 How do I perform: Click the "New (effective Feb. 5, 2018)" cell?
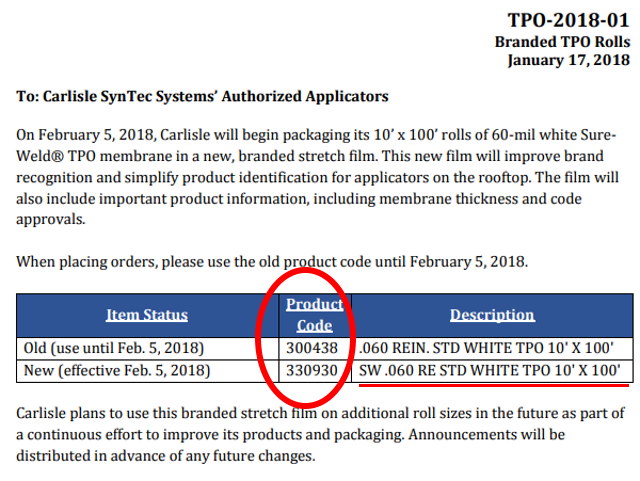pos(117,369)
